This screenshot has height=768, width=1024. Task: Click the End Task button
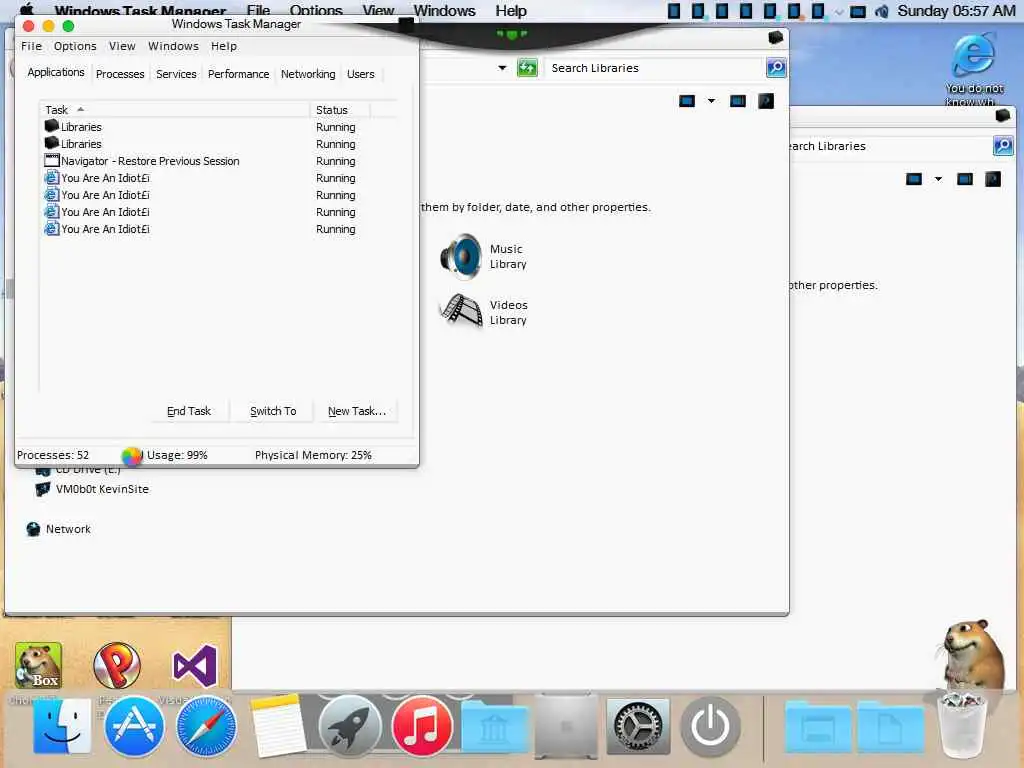click(x=189, y=411)
